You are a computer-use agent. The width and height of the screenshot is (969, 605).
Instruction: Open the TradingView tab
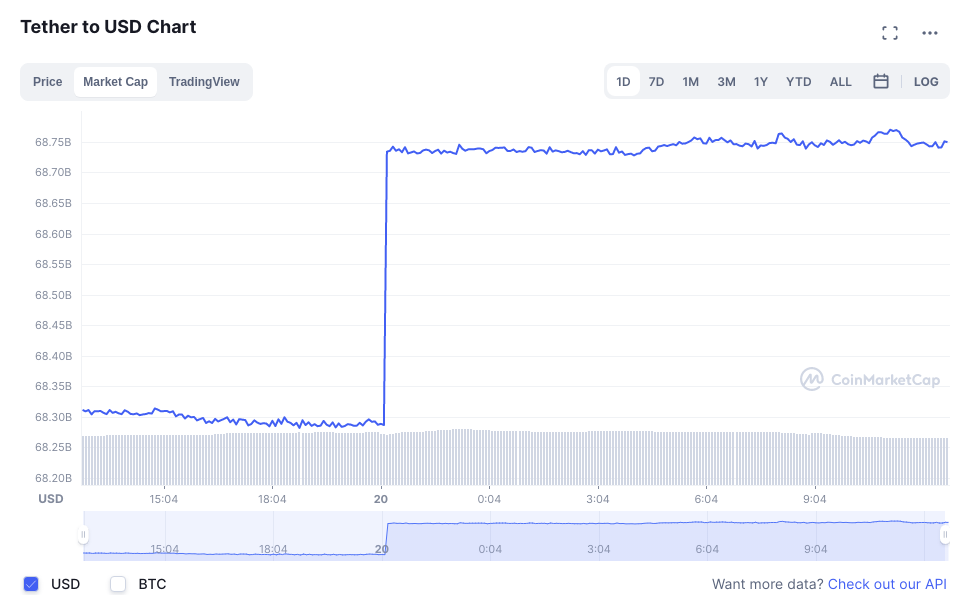204,82
